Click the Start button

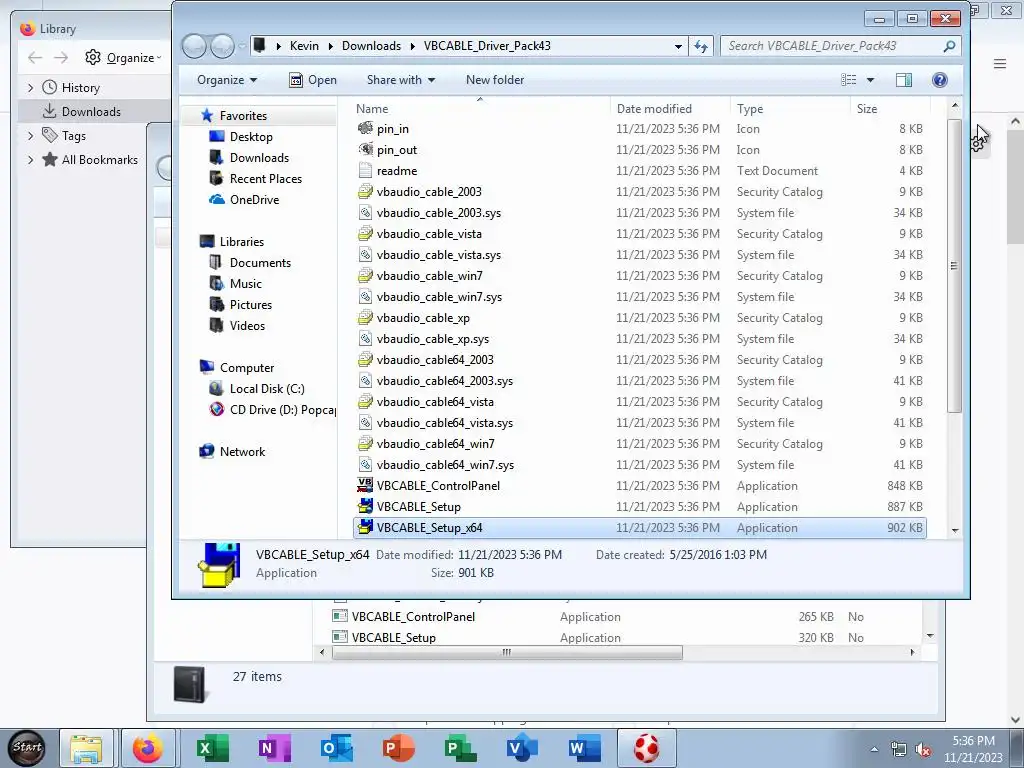pyautogui.click(x=27, y=748)
